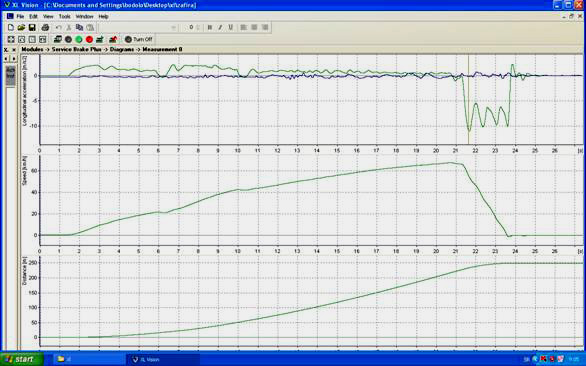Click the left arrow in side panel

point(6,59)
